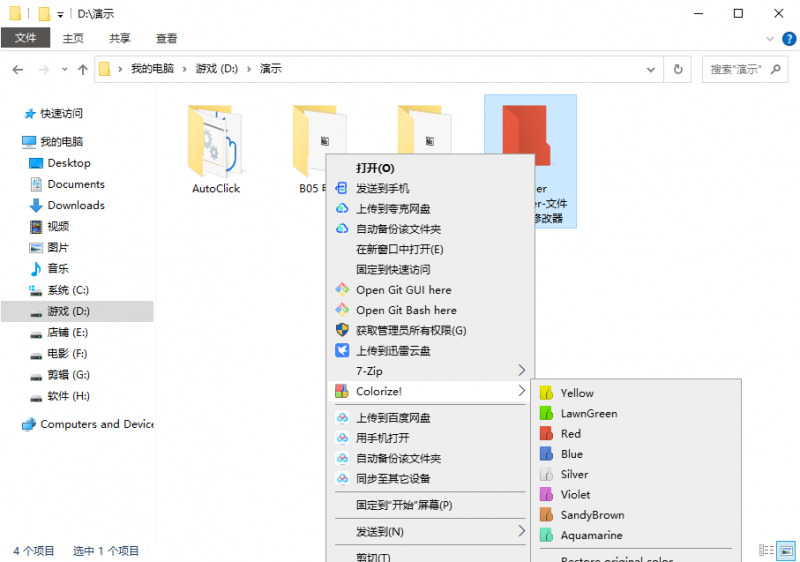The image size is (800, 562).
Task: Select the third yellow folder thumbnail
Action: (424, 129)
